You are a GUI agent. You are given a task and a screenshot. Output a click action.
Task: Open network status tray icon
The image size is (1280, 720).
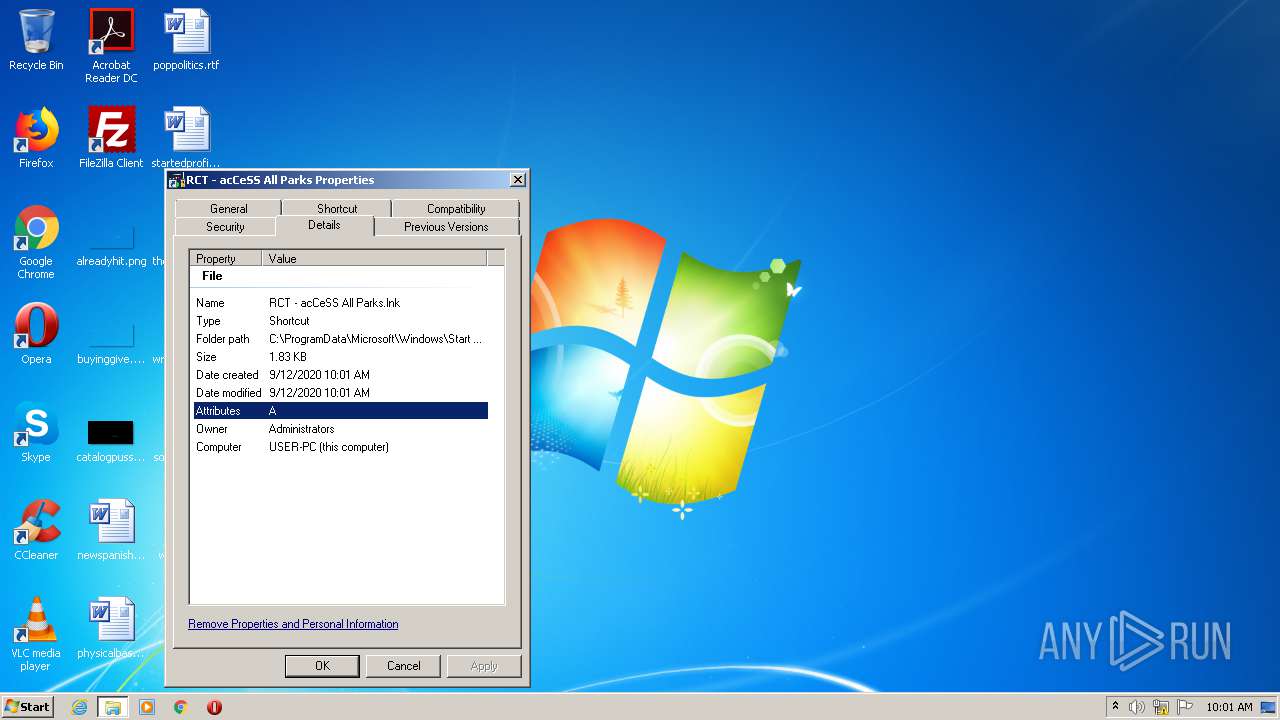(x=1161, y=707)
